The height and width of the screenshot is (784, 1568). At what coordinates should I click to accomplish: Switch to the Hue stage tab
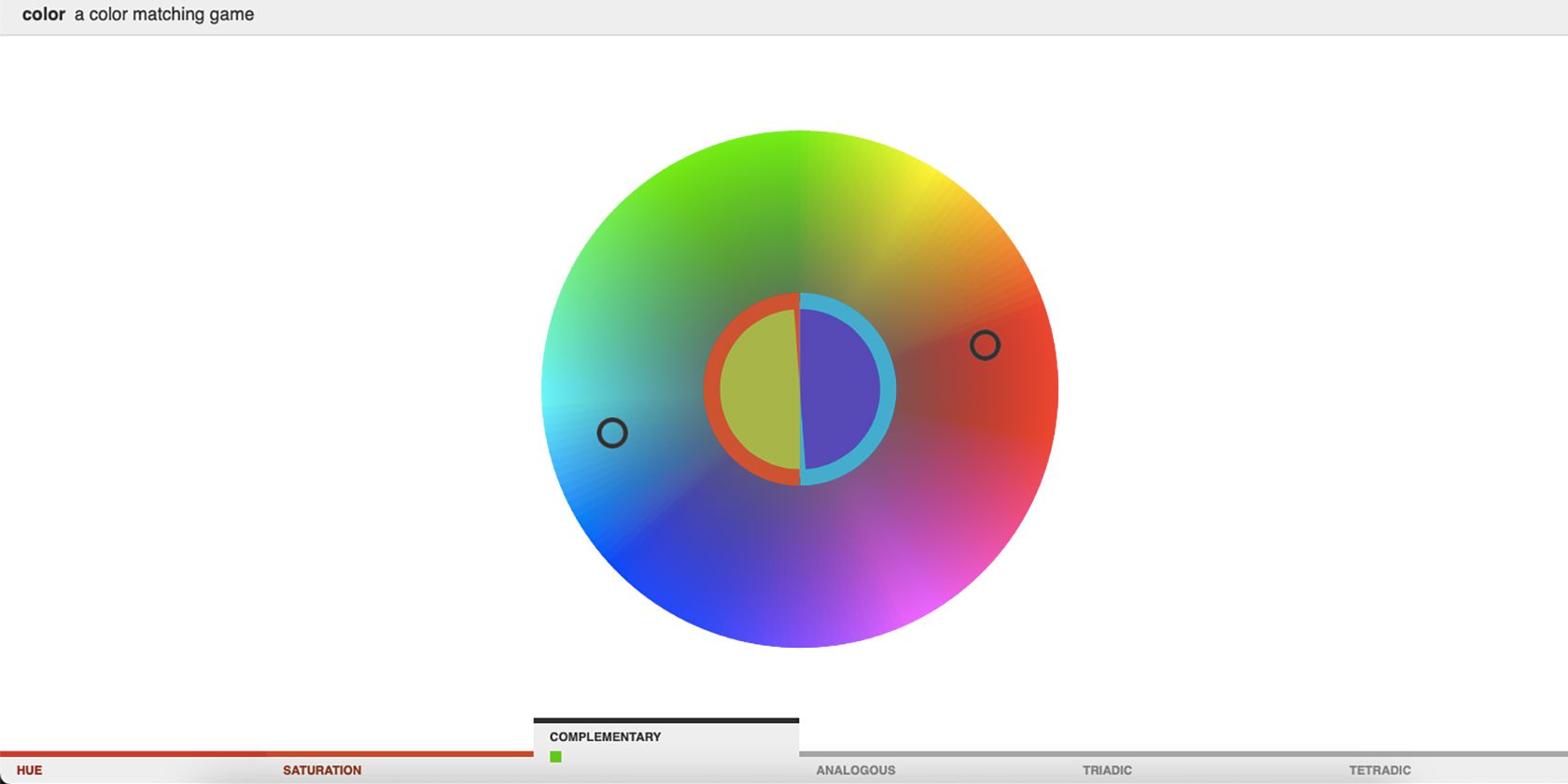pos(30,770)
